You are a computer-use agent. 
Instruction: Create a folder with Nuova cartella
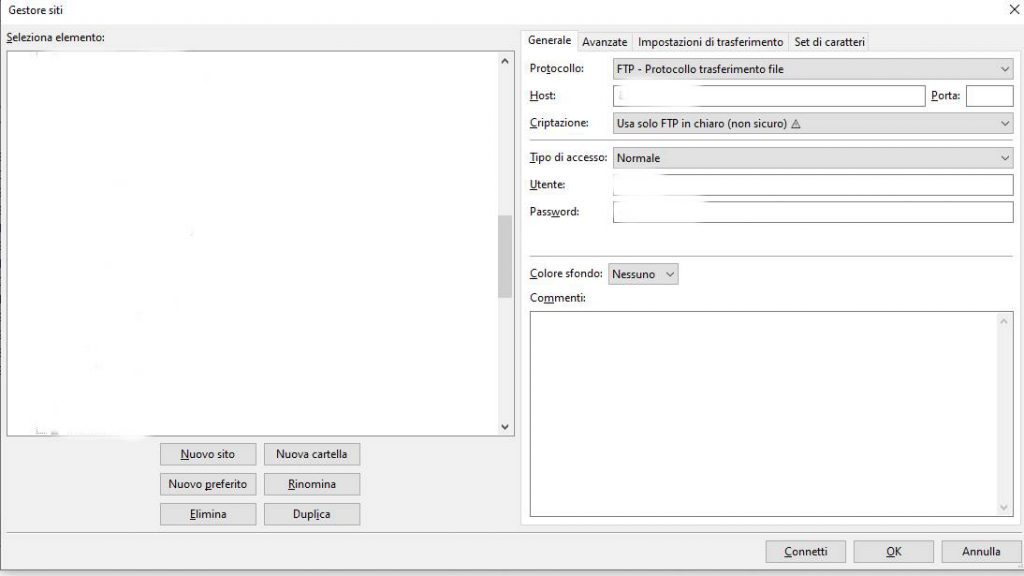tap(311, 454)
